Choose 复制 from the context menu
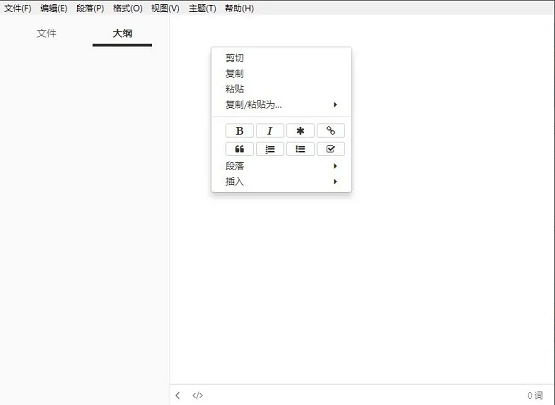The height and width of the screenshot is (405, 555). pyautogui.click(x=281, y=74)
